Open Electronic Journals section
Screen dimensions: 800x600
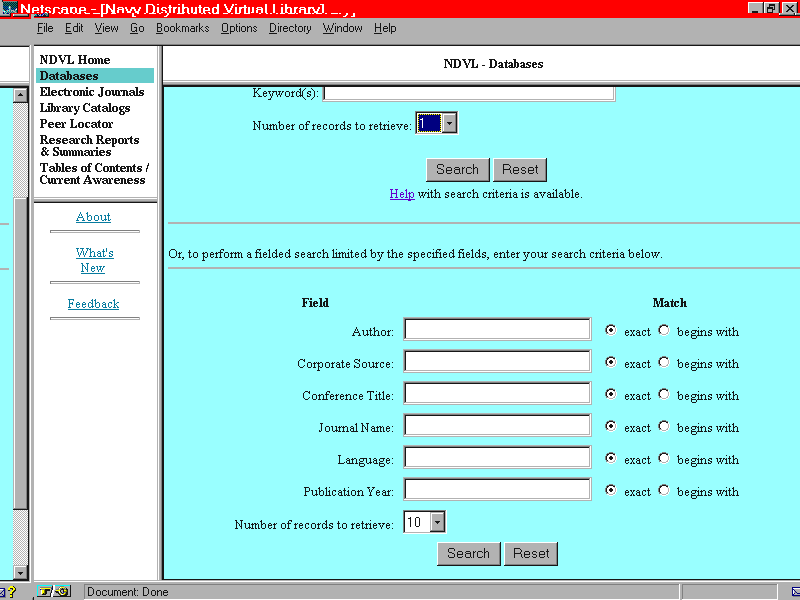92,92
